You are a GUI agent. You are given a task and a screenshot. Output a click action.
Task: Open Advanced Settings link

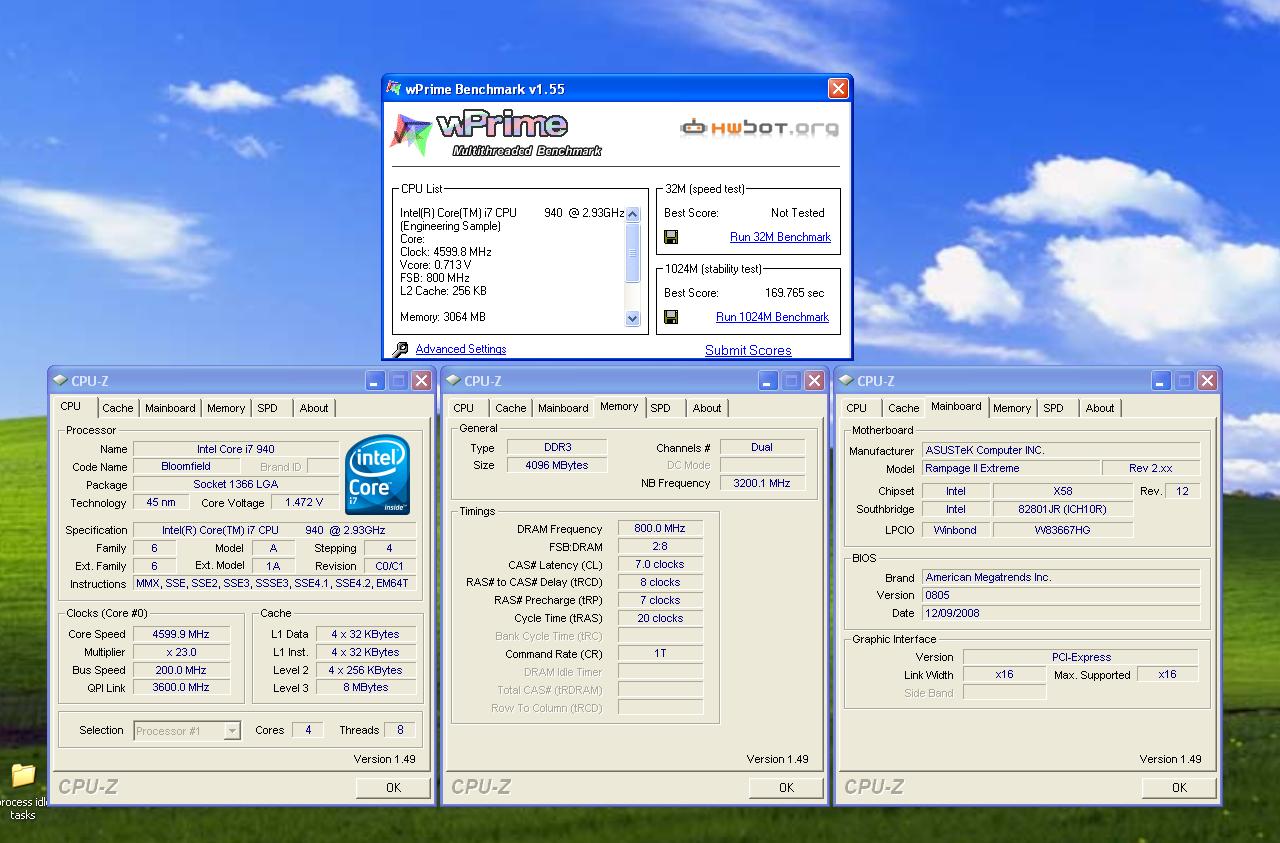coord(461,349)
